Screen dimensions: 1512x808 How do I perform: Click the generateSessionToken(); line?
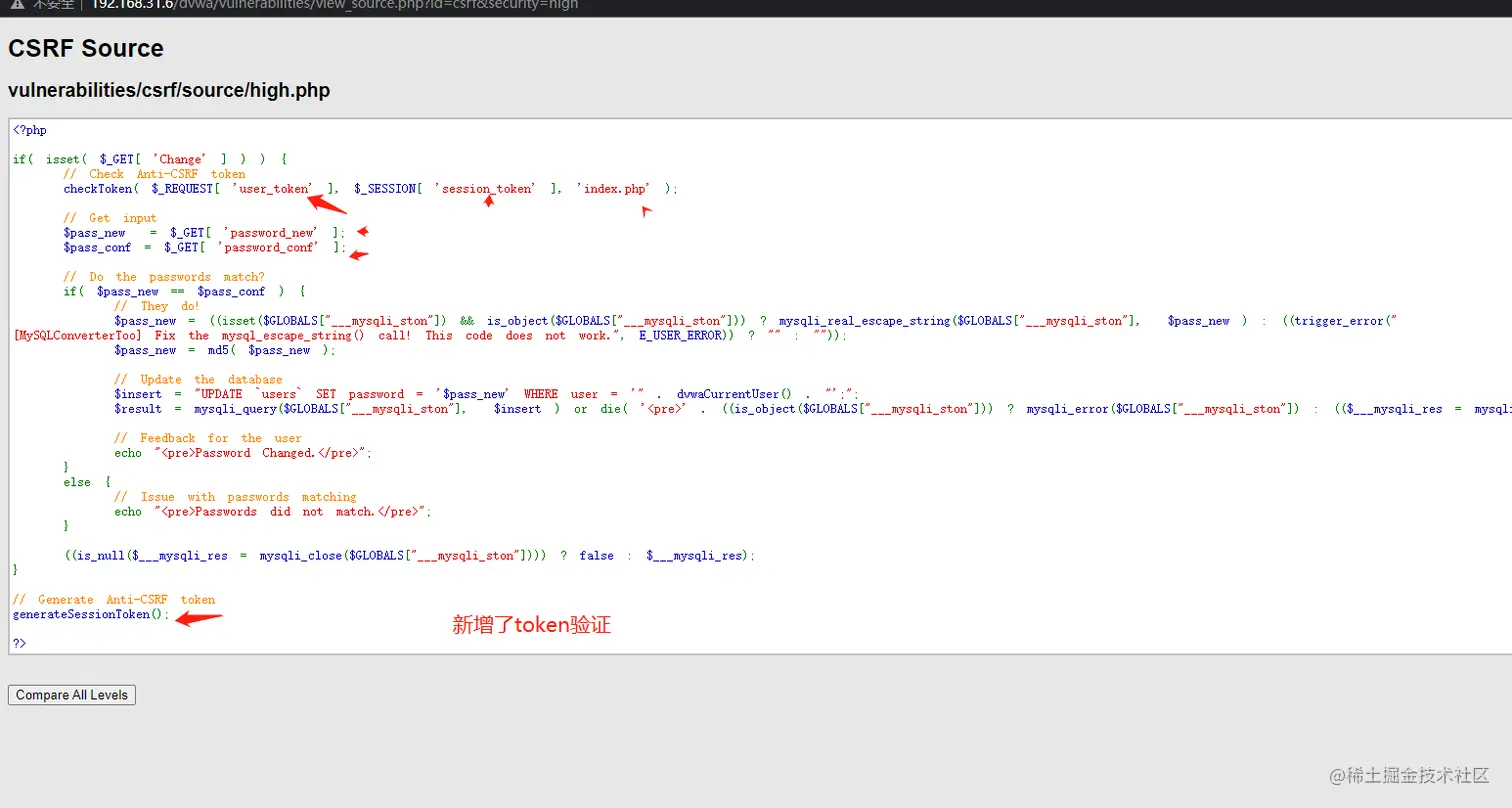click(x=92, y=614)
